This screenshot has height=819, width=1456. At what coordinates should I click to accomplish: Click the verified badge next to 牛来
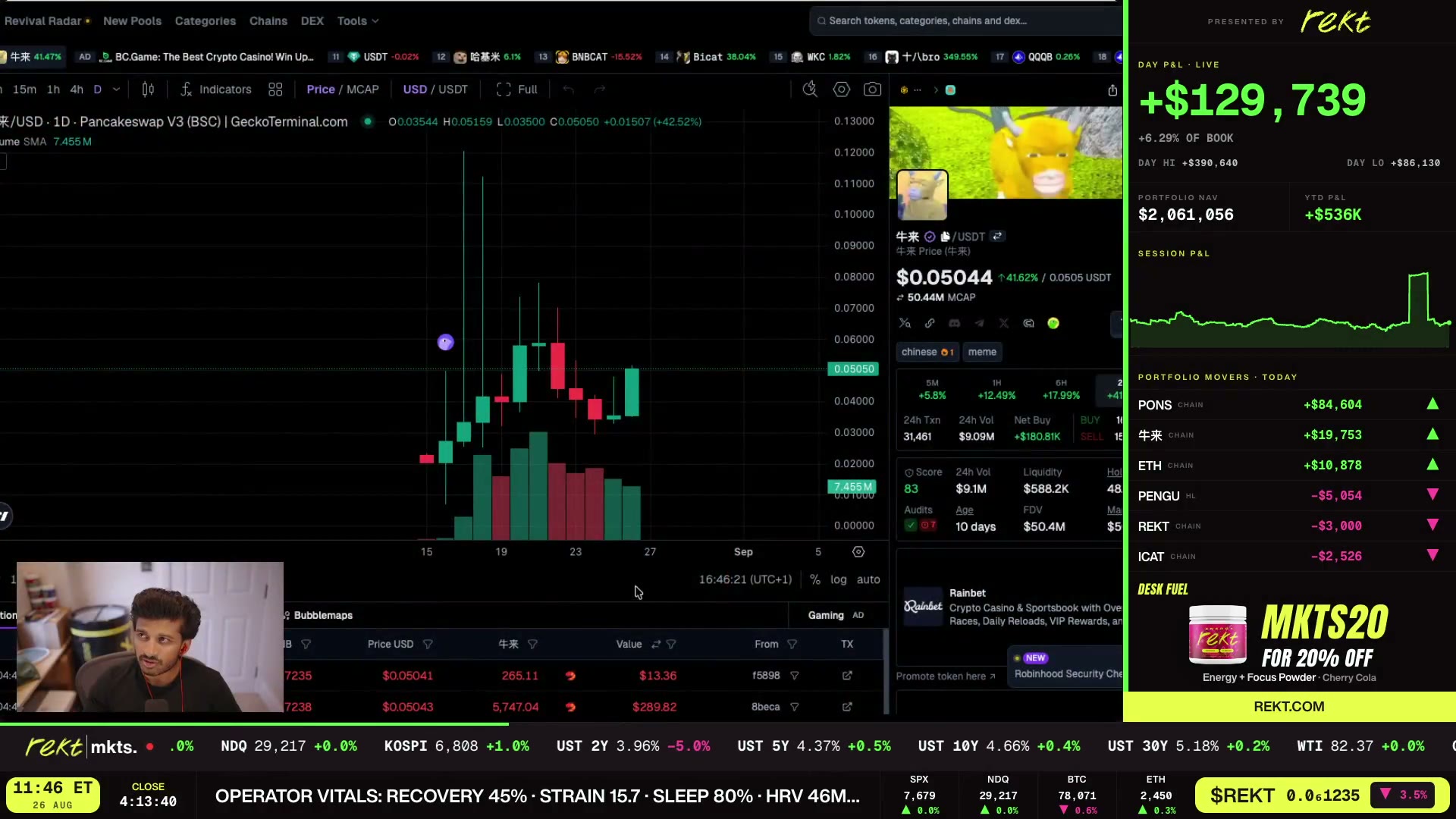coord(930,237)
